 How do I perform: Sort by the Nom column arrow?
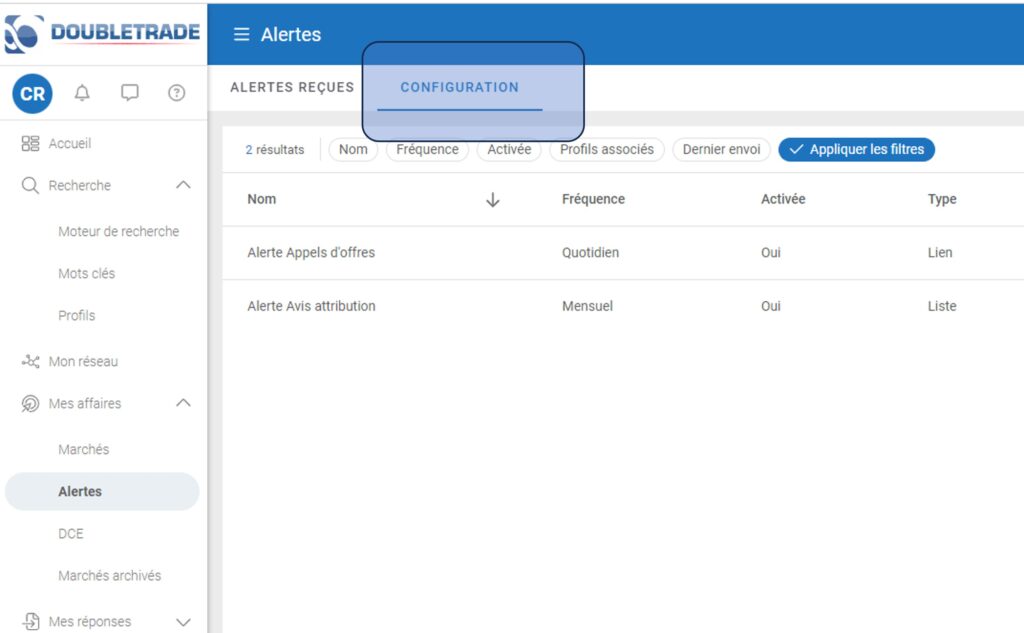coord(492,200)
